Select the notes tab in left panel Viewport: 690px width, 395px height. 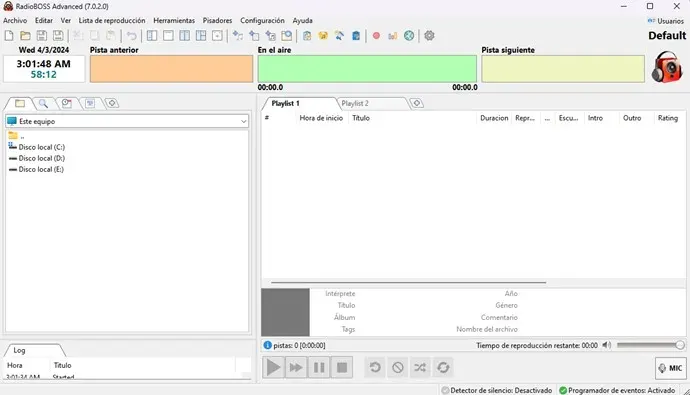(x=90, y=103)
